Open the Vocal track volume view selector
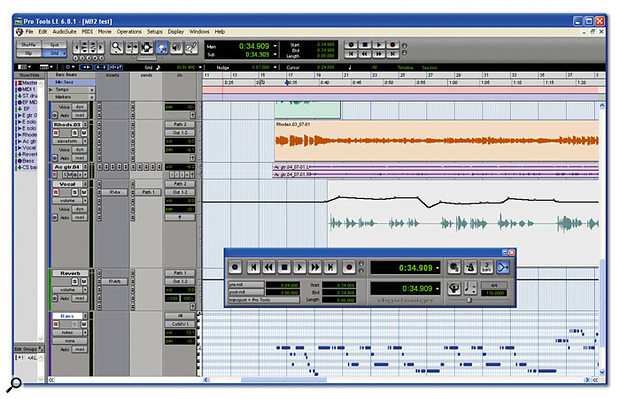 tap(70, 200)
